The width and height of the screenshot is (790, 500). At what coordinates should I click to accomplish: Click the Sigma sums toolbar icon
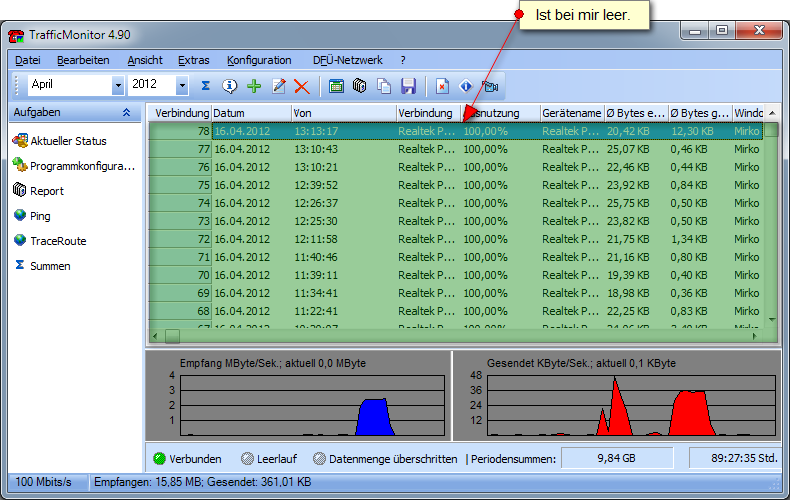206,86
